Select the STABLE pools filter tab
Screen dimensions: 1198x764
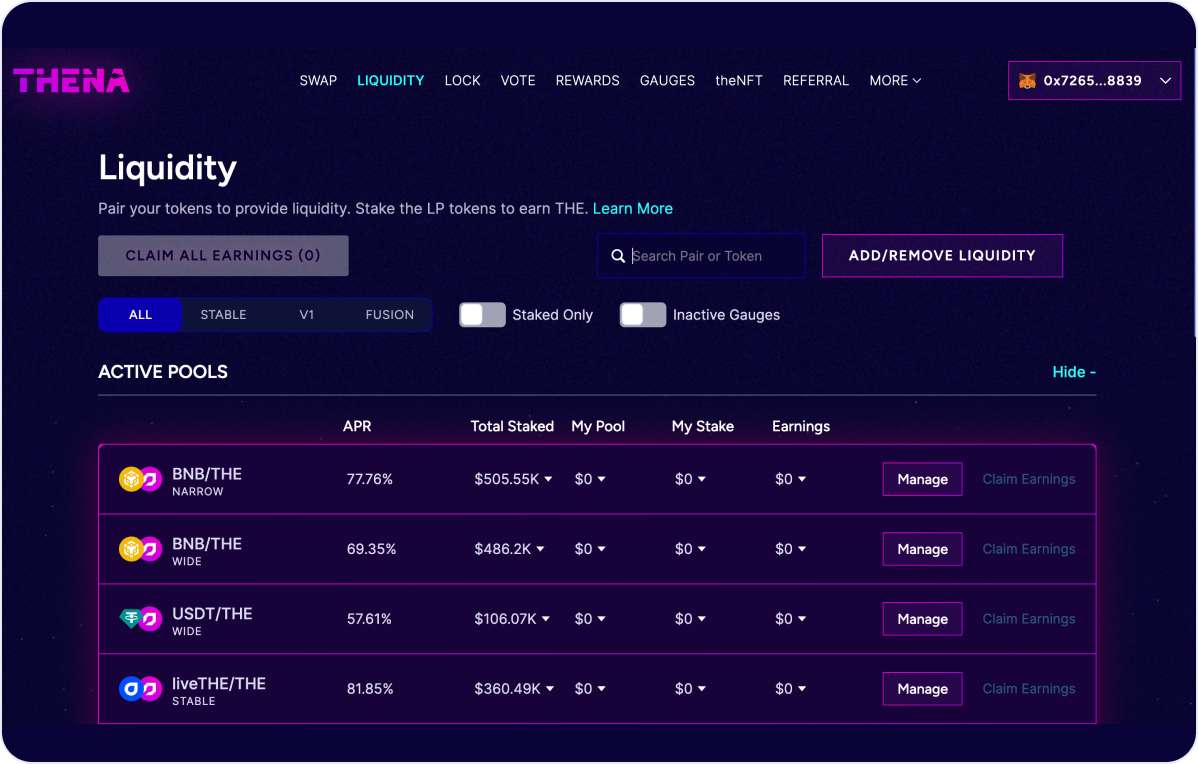[223, 315]
